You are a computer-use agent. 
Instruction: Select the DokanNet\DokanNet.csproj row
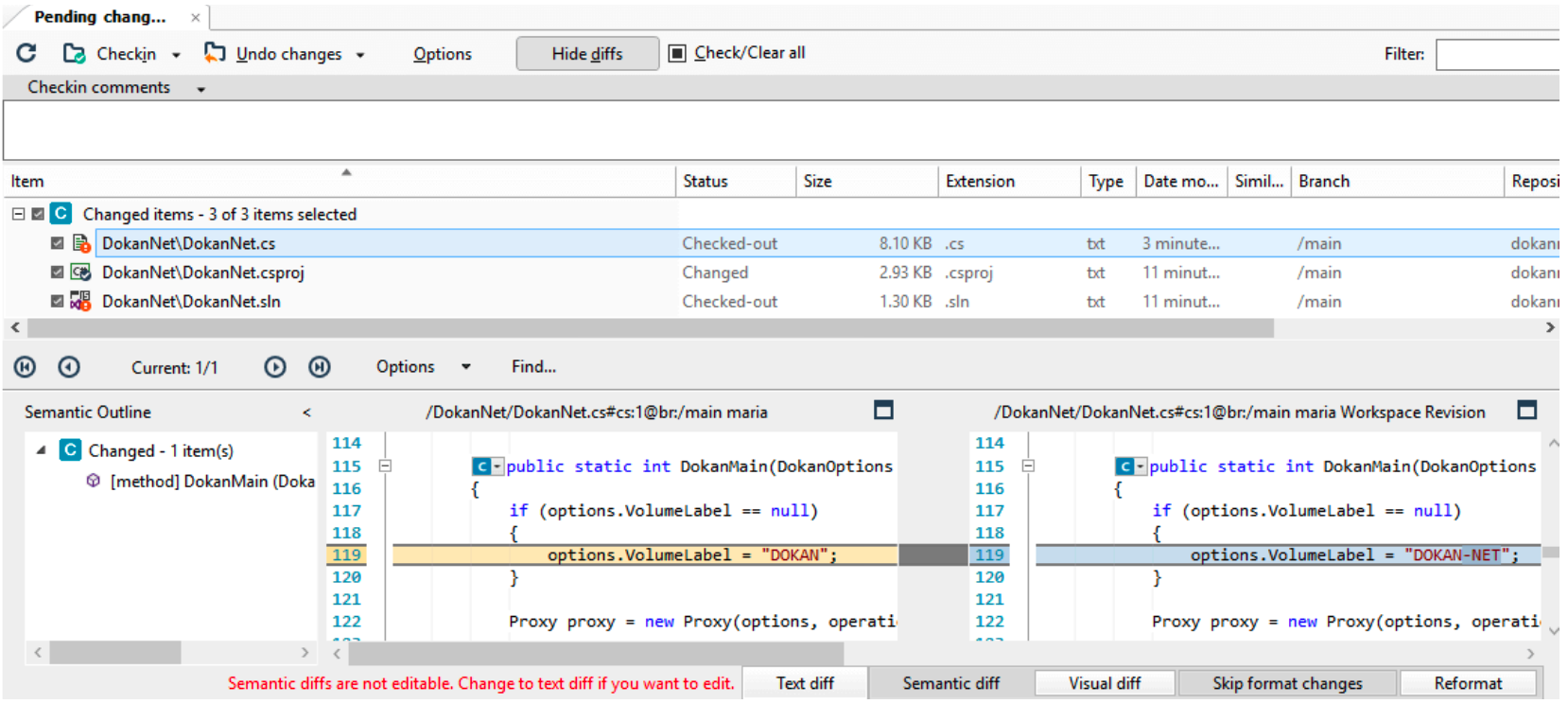(x=781, y=273)
